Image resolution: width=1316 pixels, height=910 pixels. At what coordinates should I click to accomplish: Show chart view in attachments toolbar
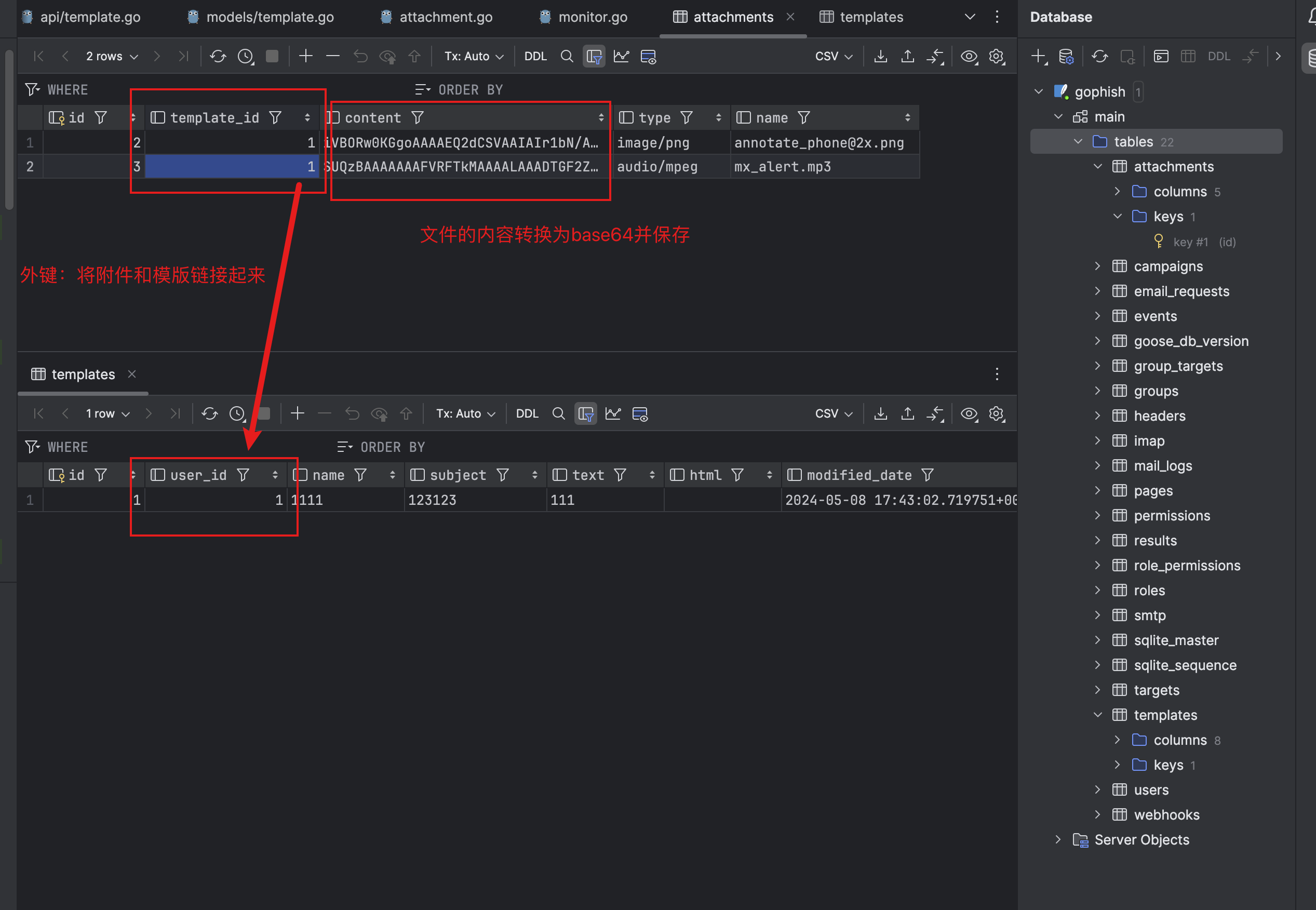(x=621, y=57)
